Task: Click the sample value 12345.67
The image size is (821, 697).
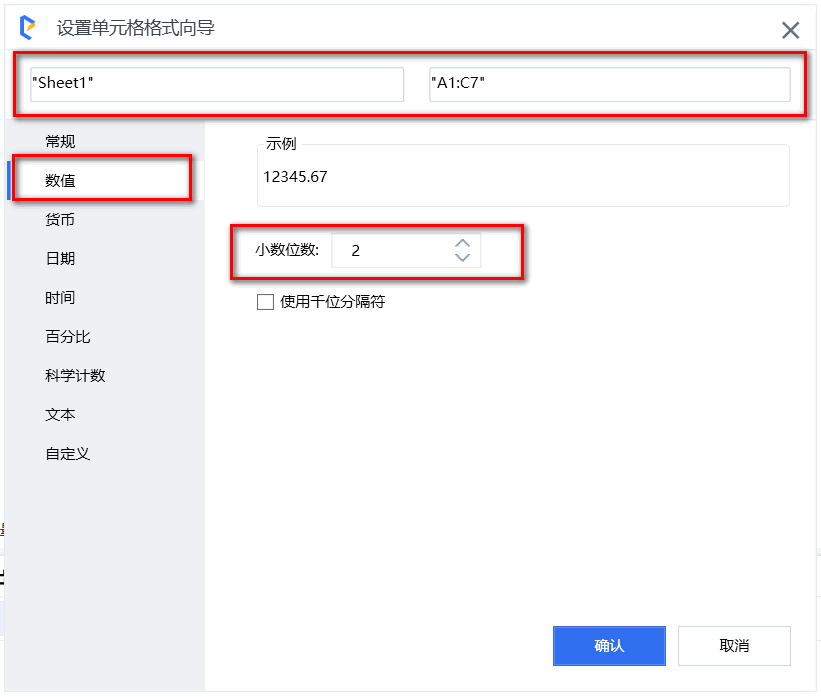Action: tap(295, 177)
